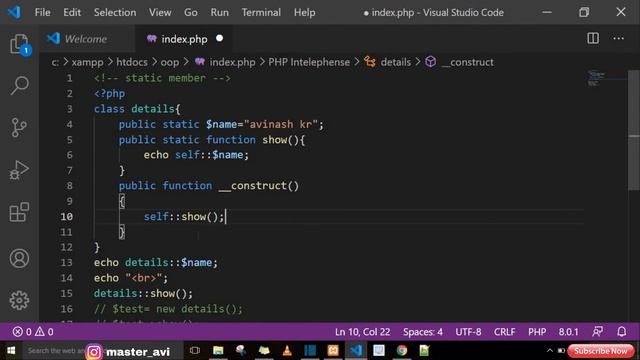The height and width of the screenshot is (360, 640).
Task: Open the Search view icon
Action: (19, 85)
